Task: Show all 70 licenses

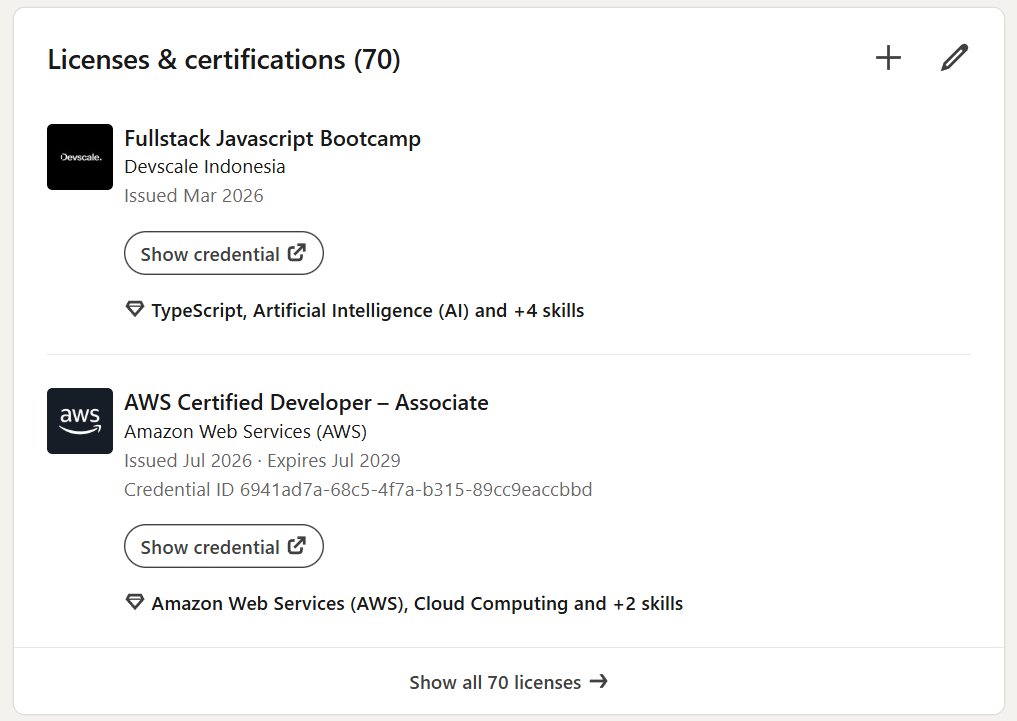Action: pos(508,681)
